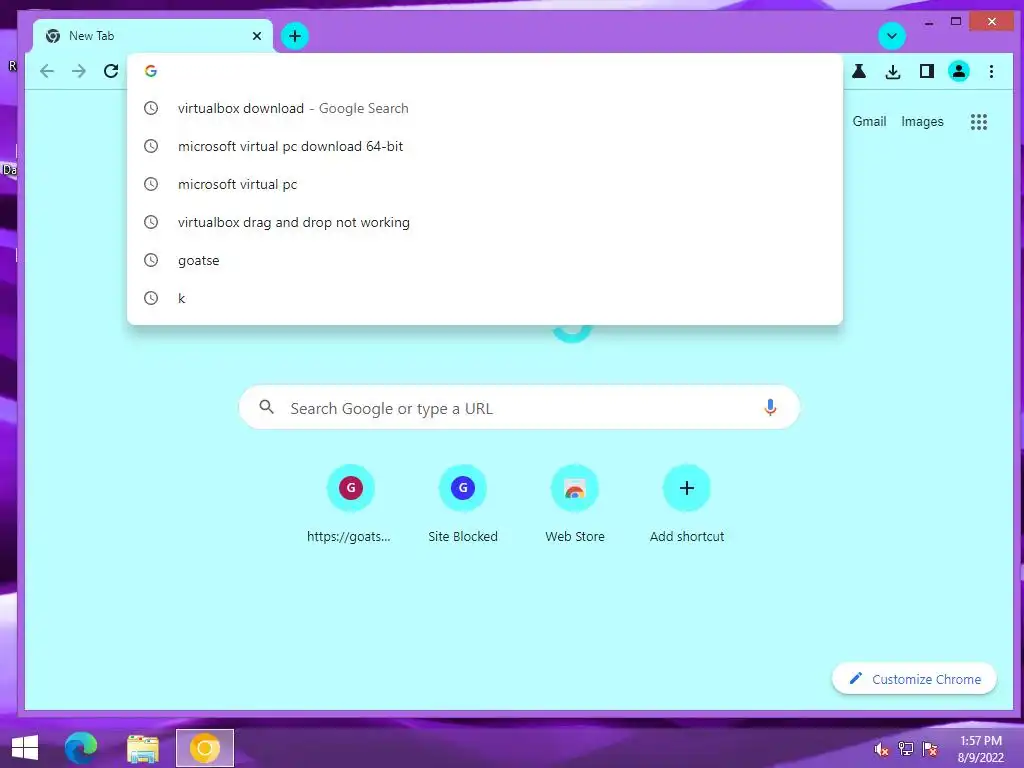The image size is (1024, 768).
Task: Open File Explorer from taskbar
Action: click(143, 748)
